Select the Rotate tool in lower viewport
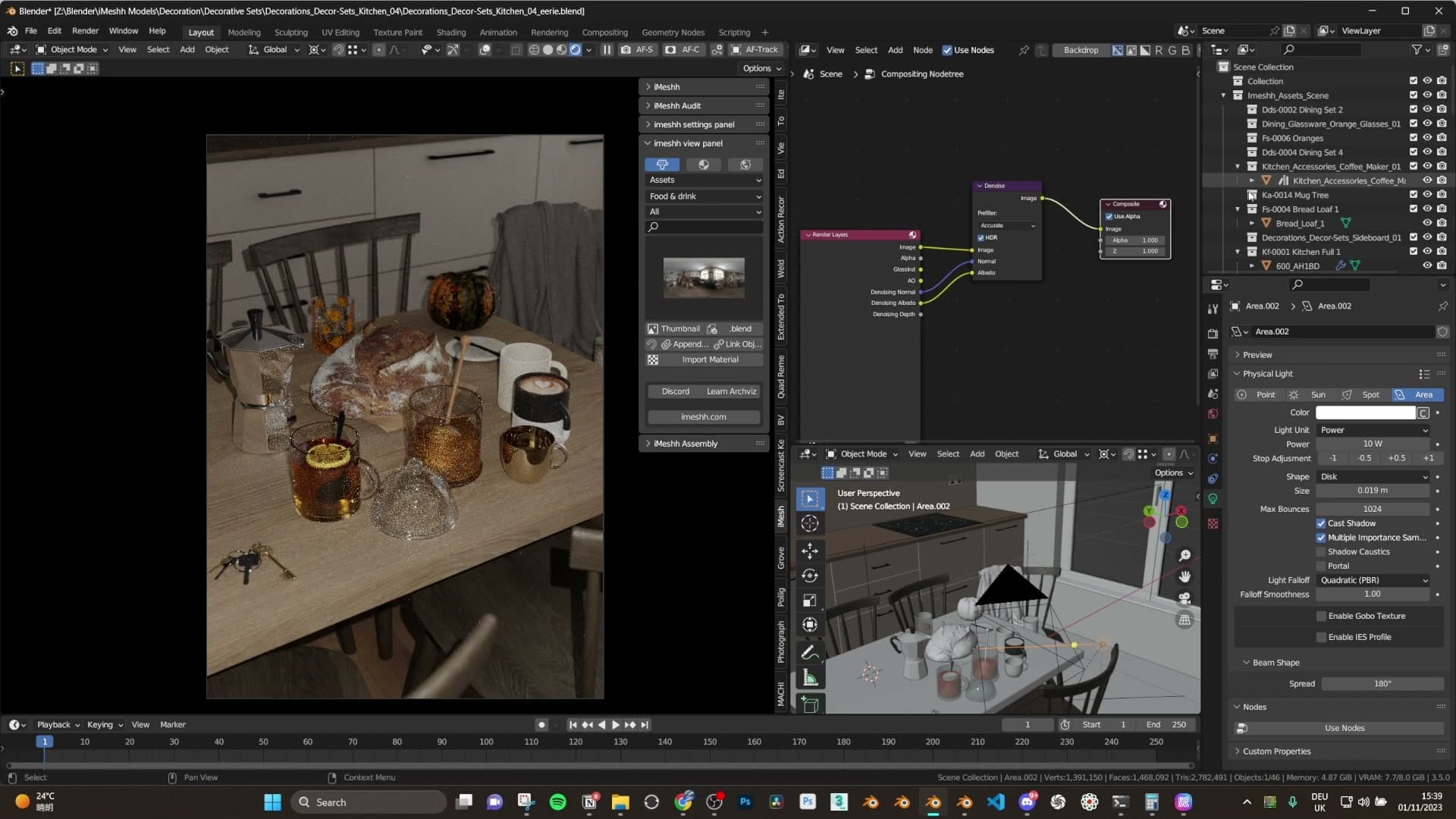The image size is (1456, 819). [810, 576]
